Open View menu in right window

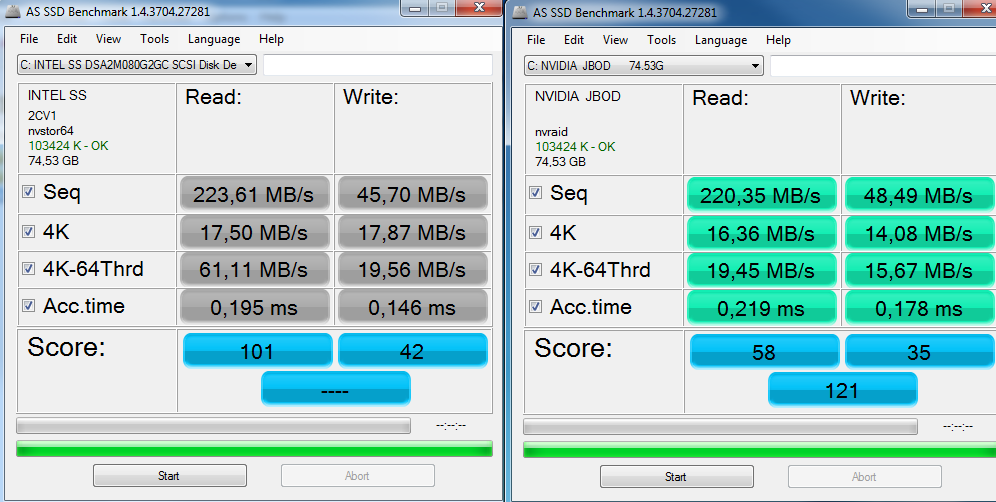click(615, 39)
